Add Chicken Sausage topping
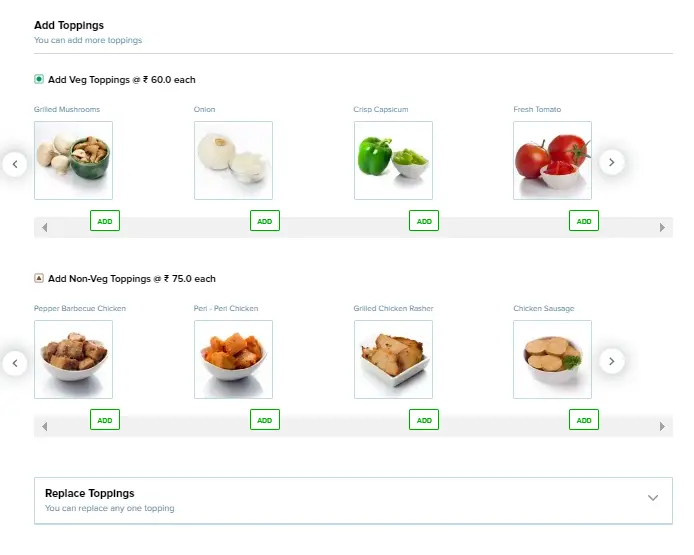The image size is (694, 555). [584, 420]
